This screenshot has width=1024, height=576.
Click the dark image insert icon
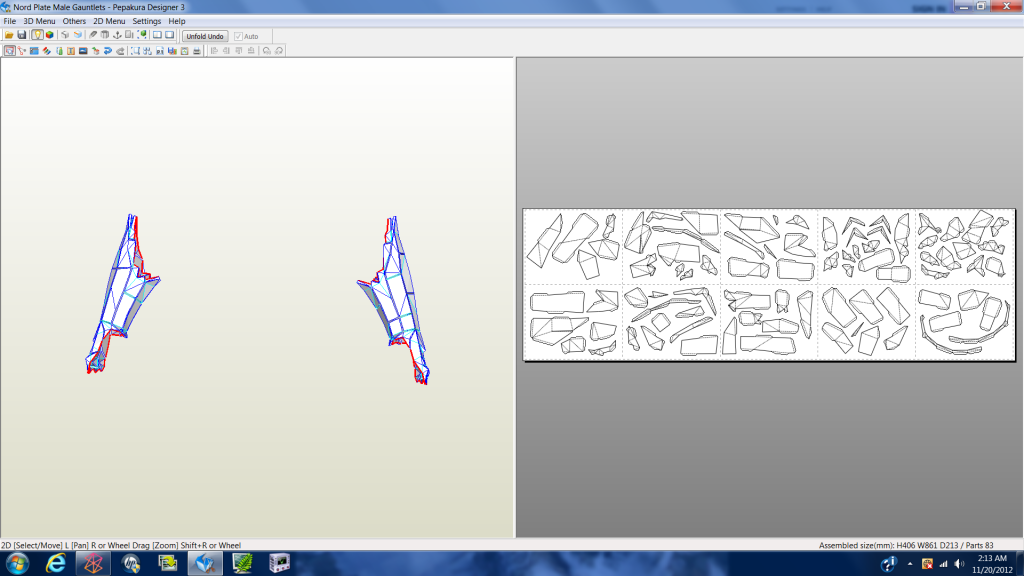pos(83,51)
